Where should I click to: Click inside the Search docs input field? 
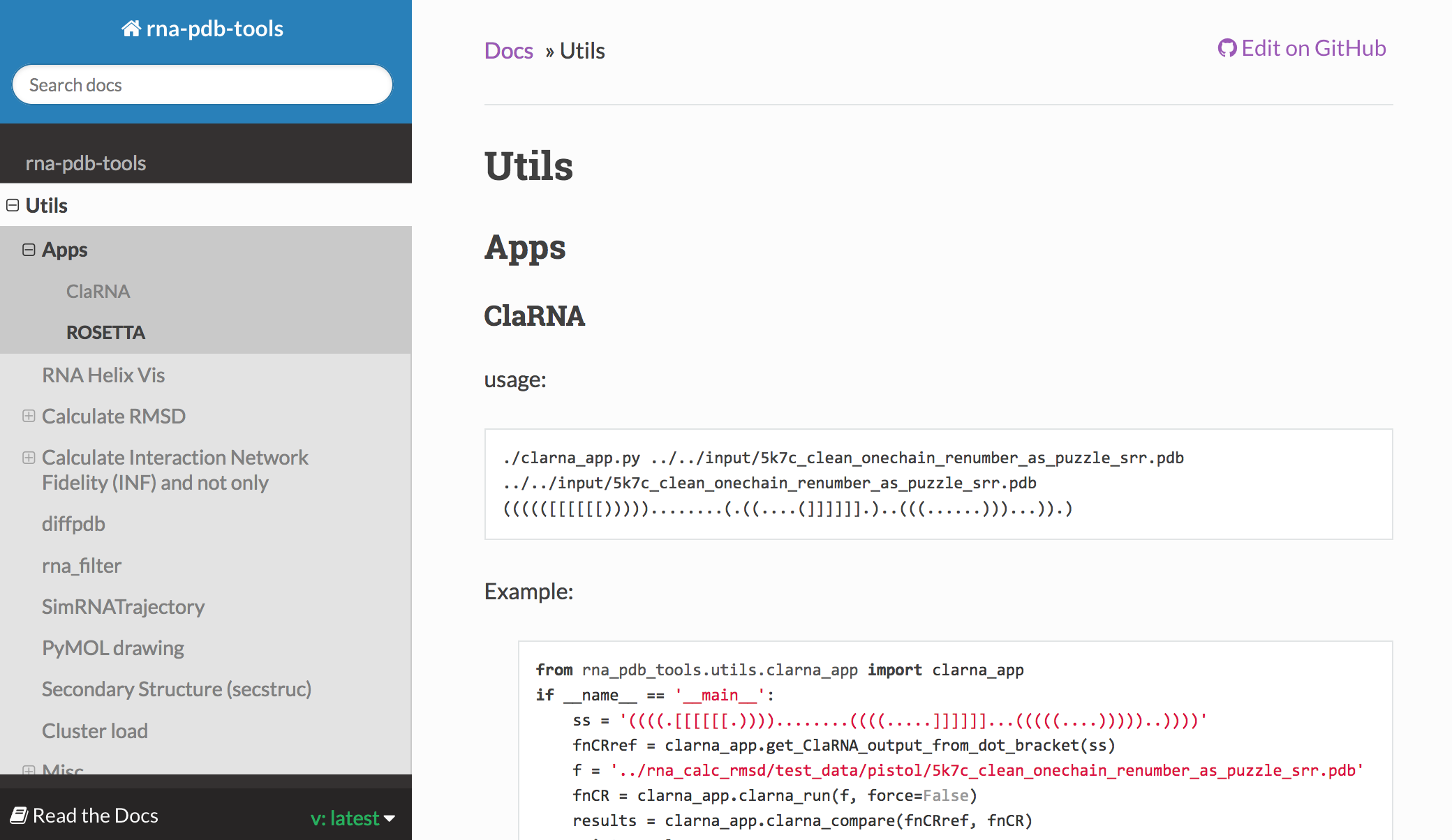click(202, 84)
